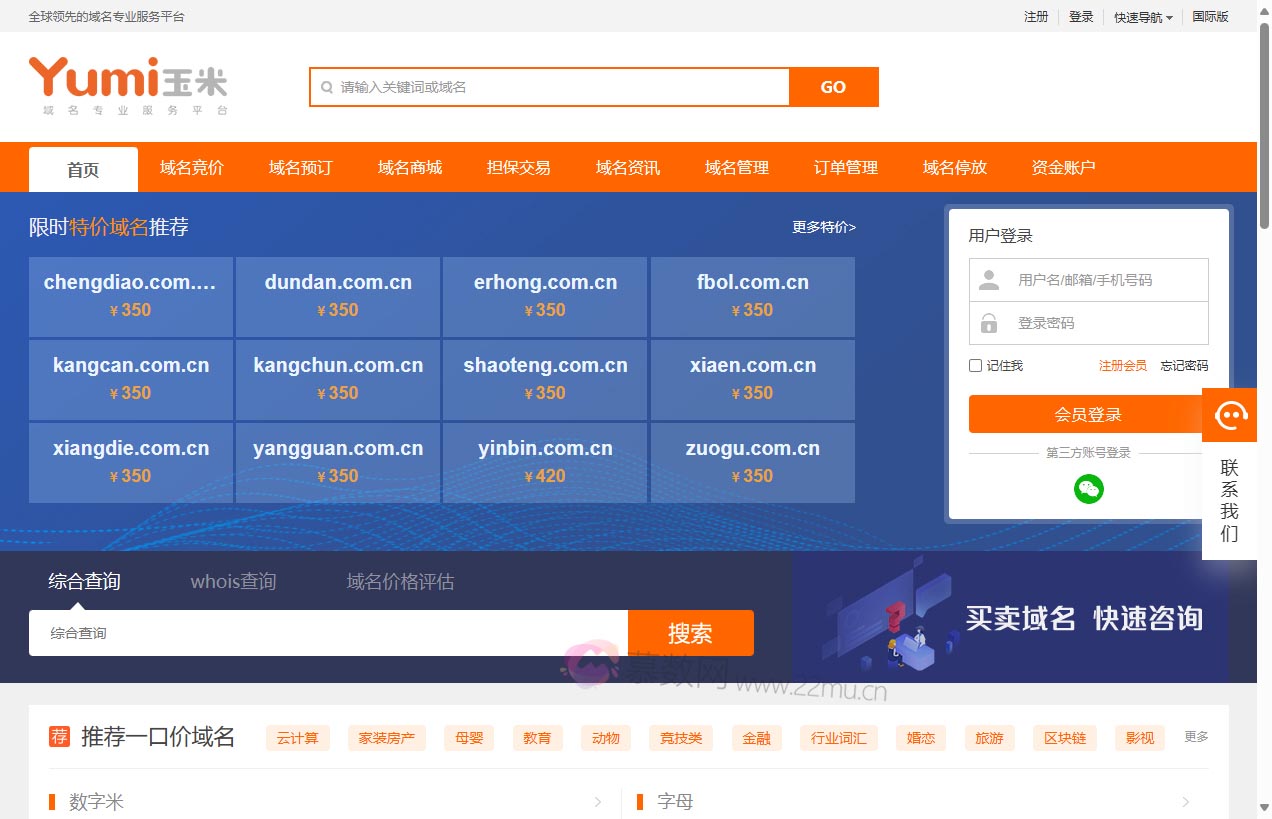Select the yinbin.com.cn ¥420 domain card
Screen dimensions: 1272x819
point(545,462)
